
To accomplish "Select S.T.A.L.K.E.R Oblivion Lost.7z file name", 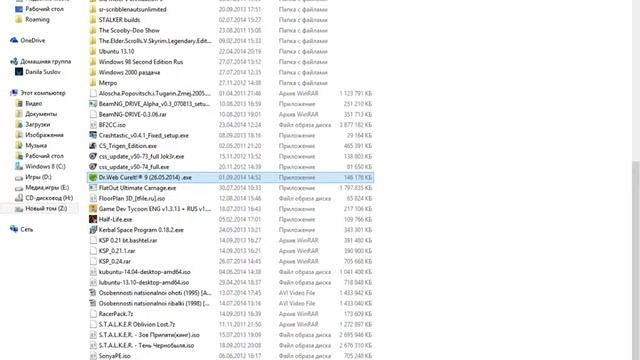I will (137, 324).
